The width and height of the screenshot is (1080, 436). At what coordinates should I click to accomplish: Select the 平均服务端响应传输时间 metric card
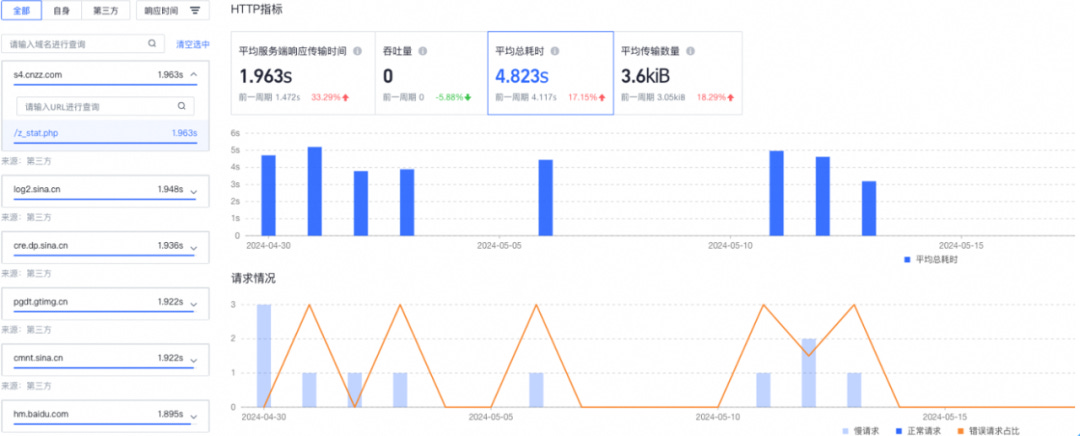coord(303,72)
